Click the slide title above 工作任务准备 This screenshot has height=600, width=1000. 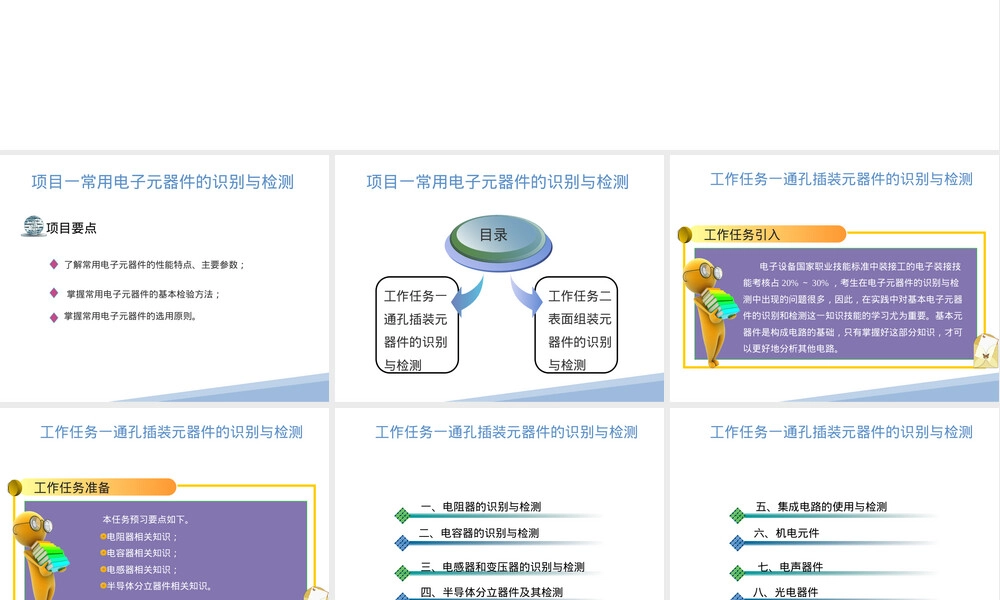tap(172, 432)
